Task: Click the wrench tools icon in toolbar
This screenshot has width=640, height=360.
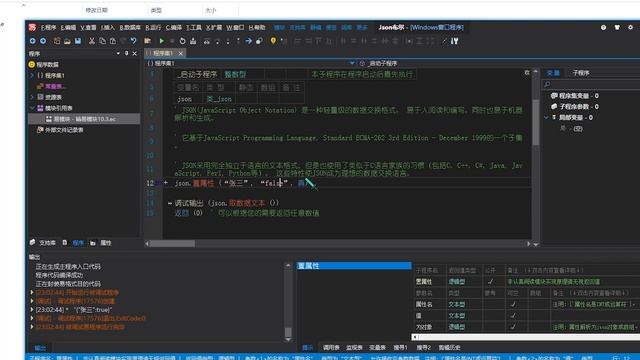Action: click(454, 41)
